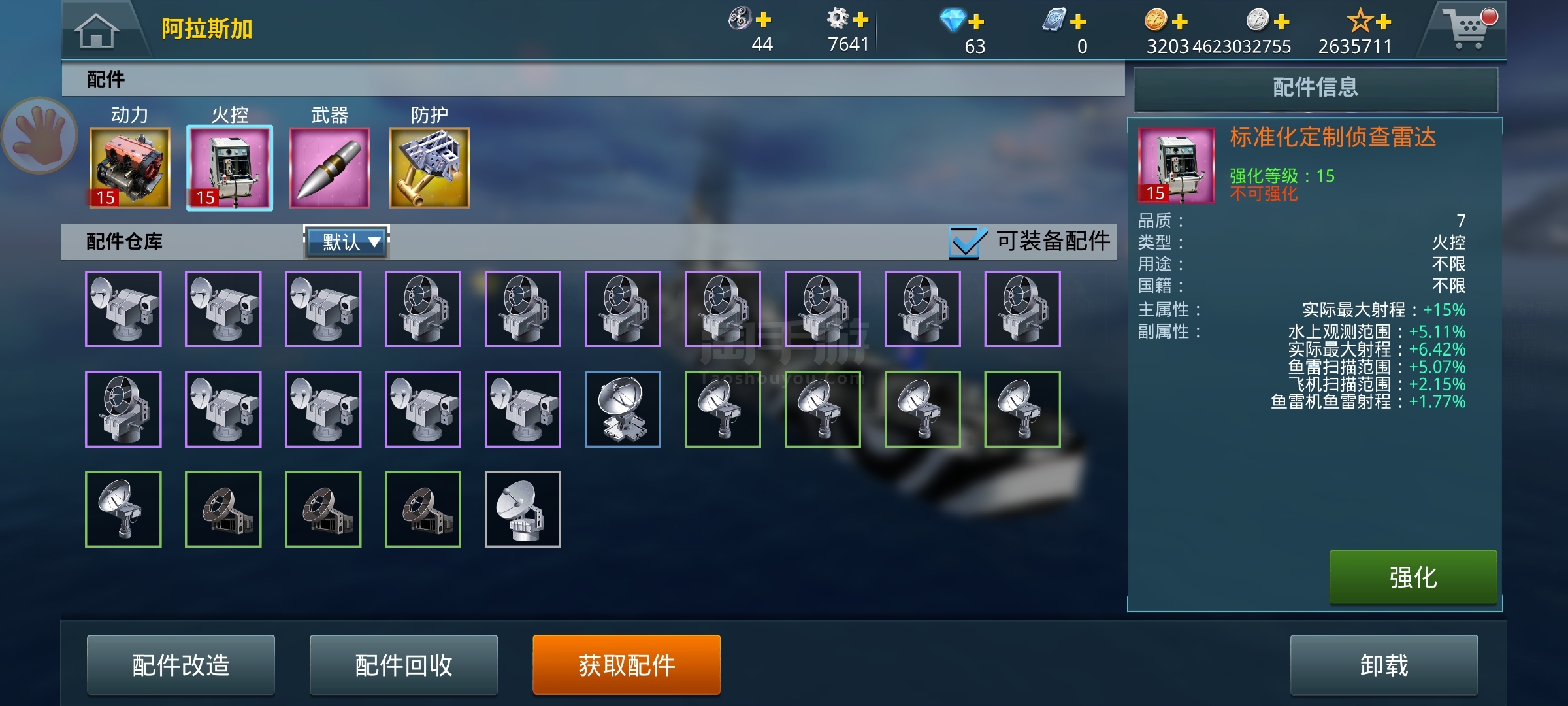Select the 火控 fire control slot
This screenshot has height=706, width=1568.
[x=229, y=168]
